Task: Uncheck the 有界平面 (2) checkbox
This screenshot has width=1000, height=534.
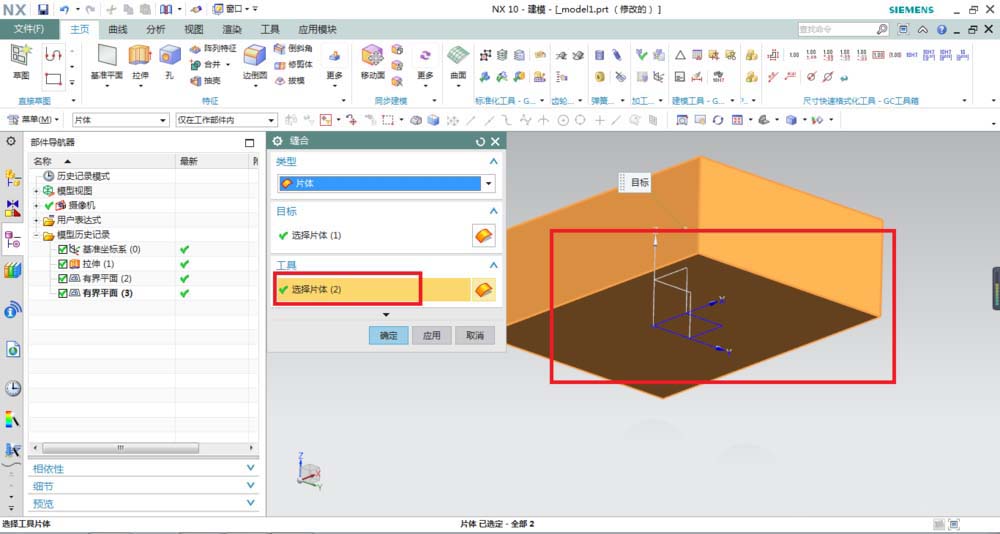Action: pos(62,279)
